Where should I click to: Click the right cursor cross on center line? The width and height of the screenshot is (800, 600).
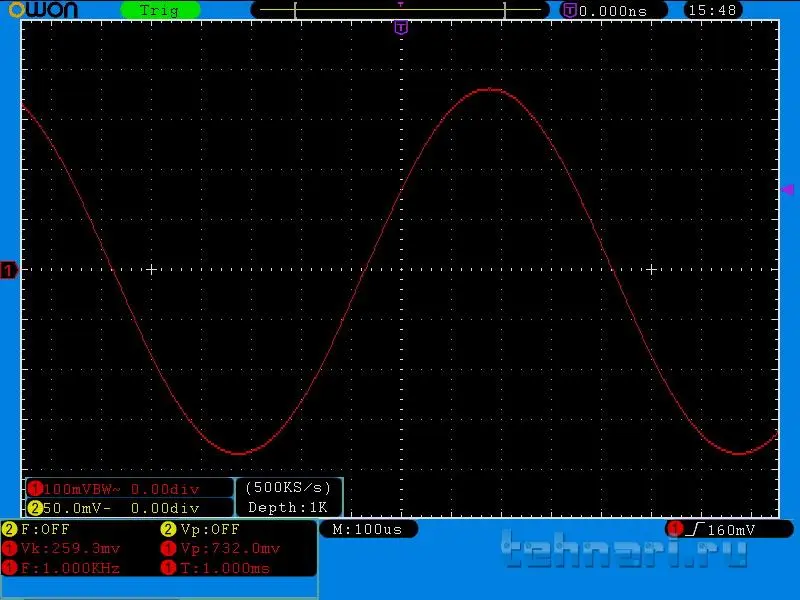tap(651, 269)
